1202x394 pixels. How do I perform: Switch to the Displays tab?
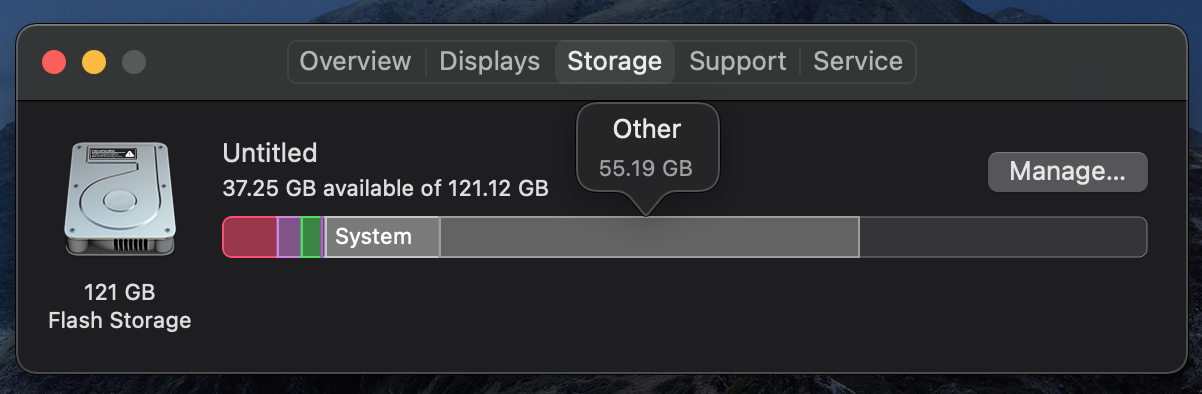click(x=490, y=61)
